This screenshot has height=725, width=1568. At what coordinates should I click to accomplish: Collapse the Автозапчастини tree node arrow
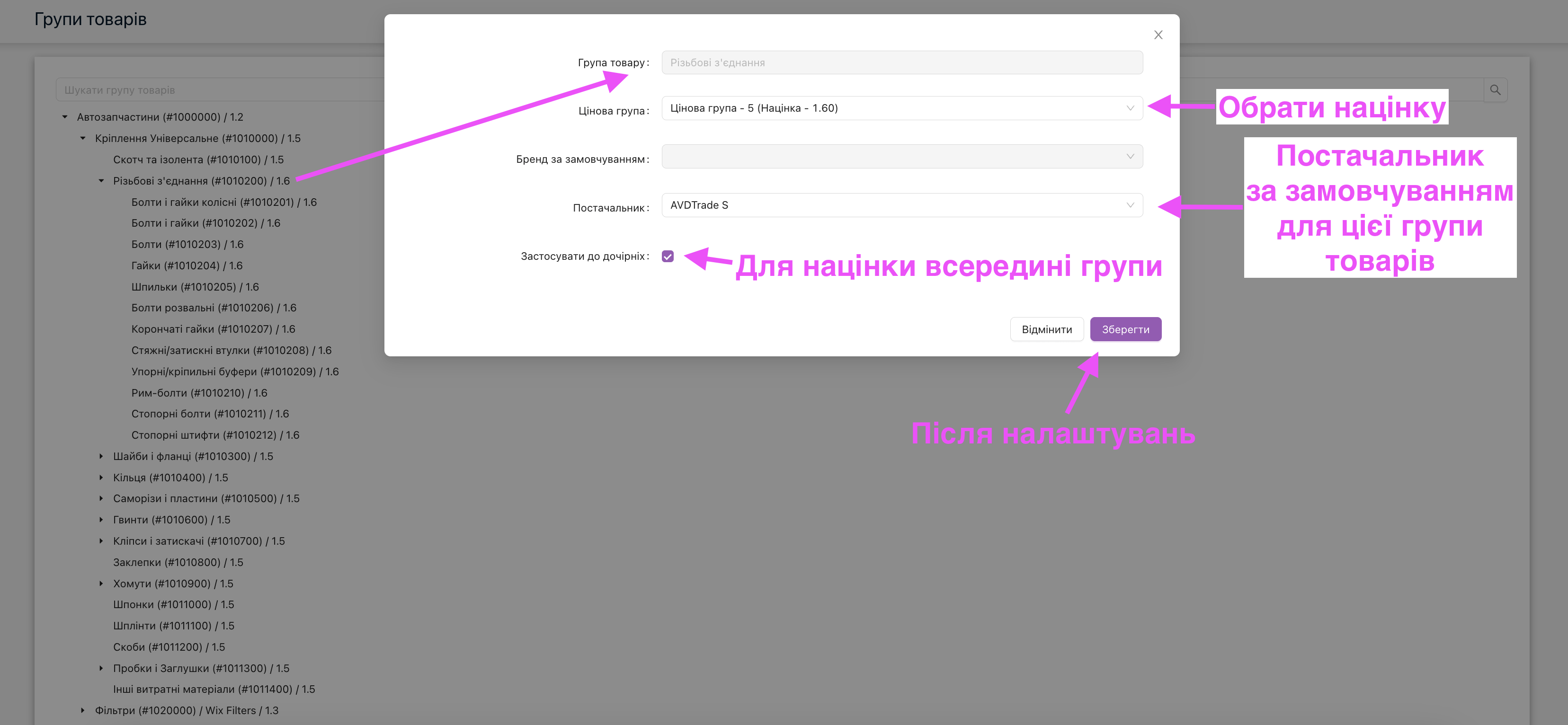tap(65, 117)
